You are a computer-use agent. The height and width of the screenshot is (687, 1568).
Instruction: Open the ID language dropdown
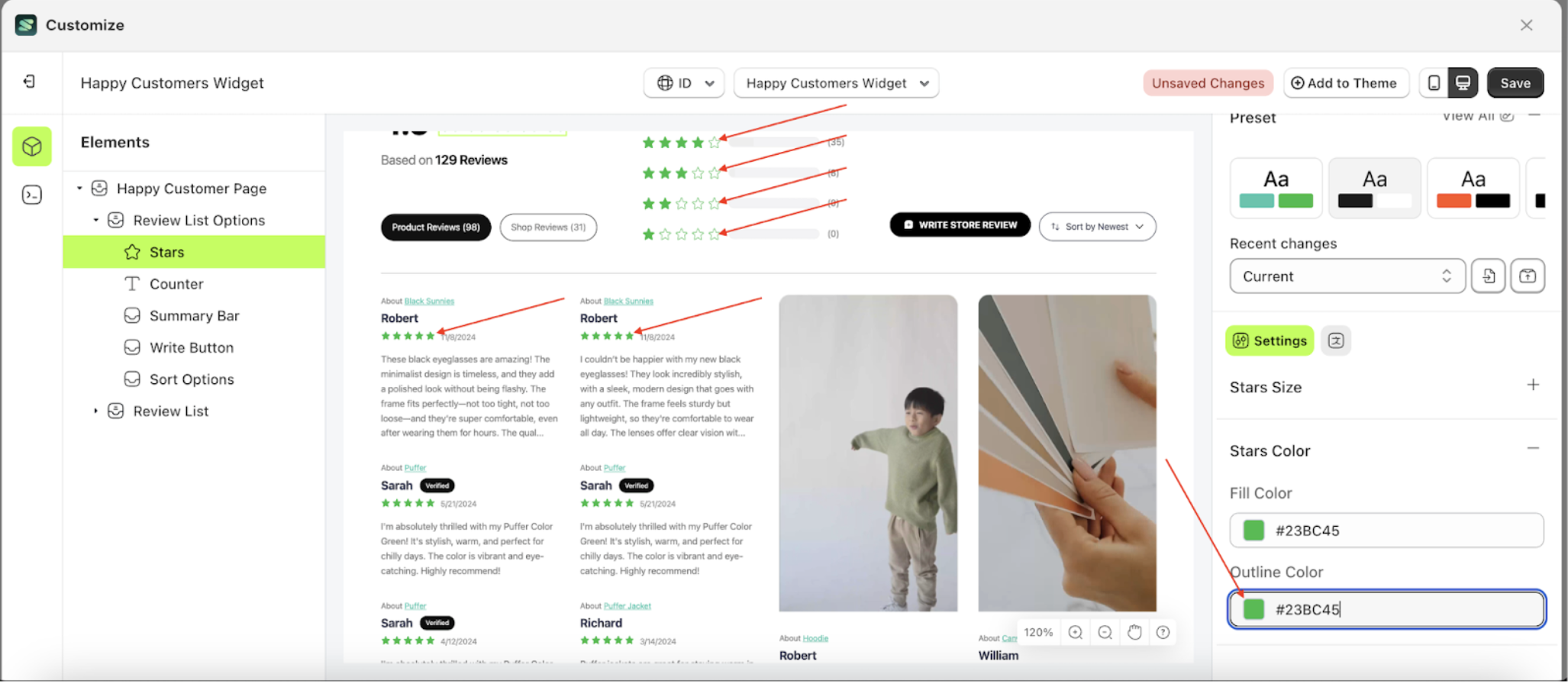[x=684, y=83]
